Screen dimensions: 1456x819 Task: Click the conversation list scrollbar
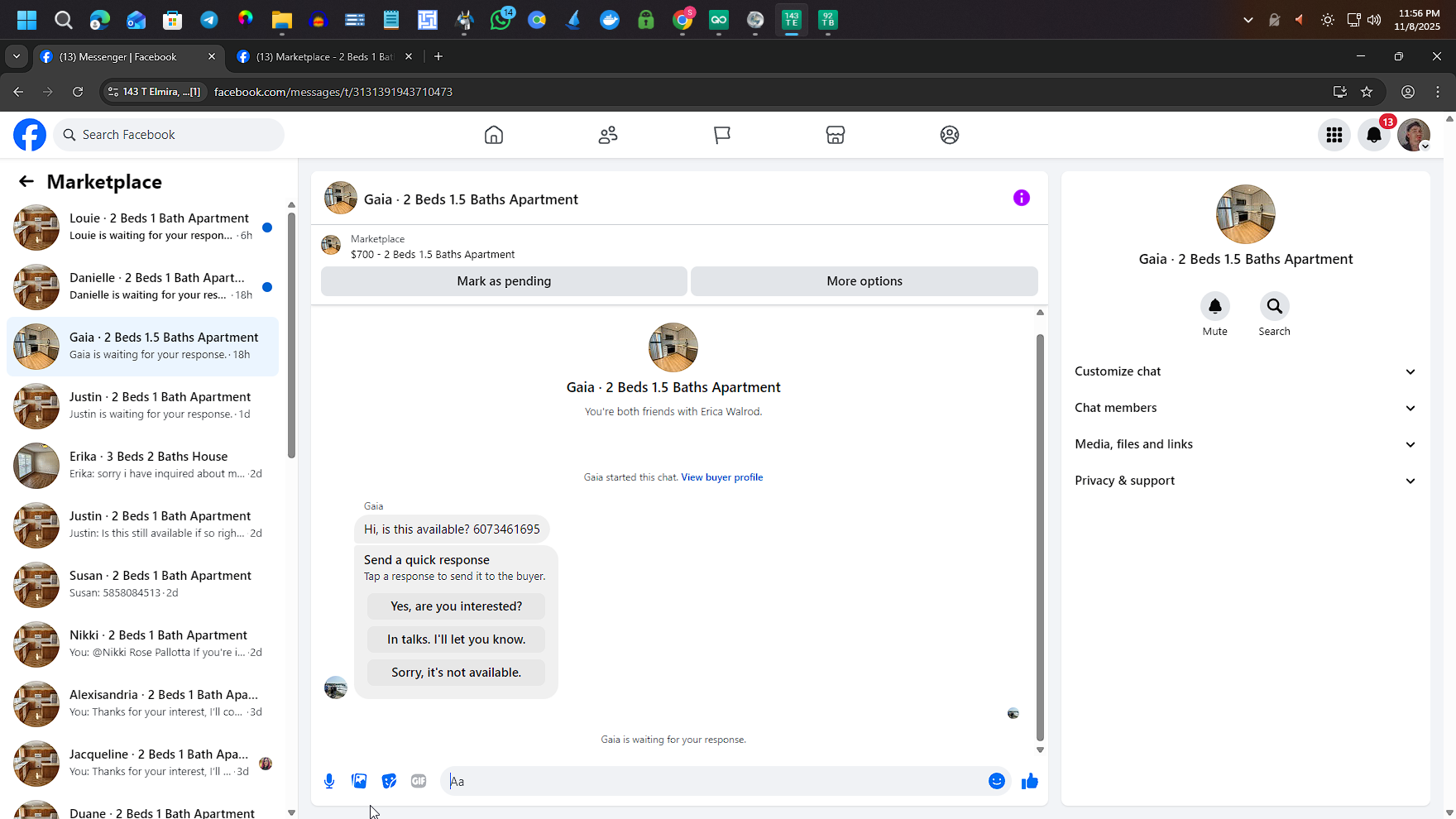pos(291,335)
